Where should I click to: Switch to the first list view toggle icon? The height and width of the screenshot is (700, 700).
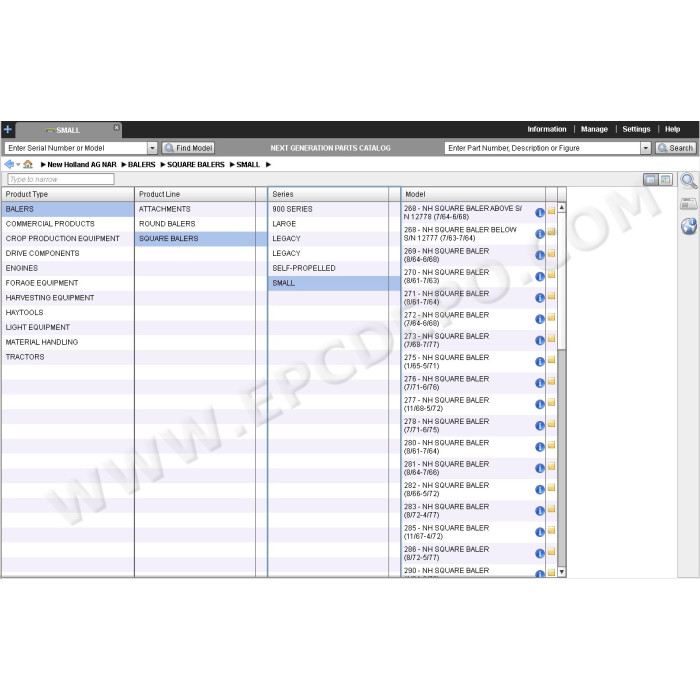(x=650, y=179)
